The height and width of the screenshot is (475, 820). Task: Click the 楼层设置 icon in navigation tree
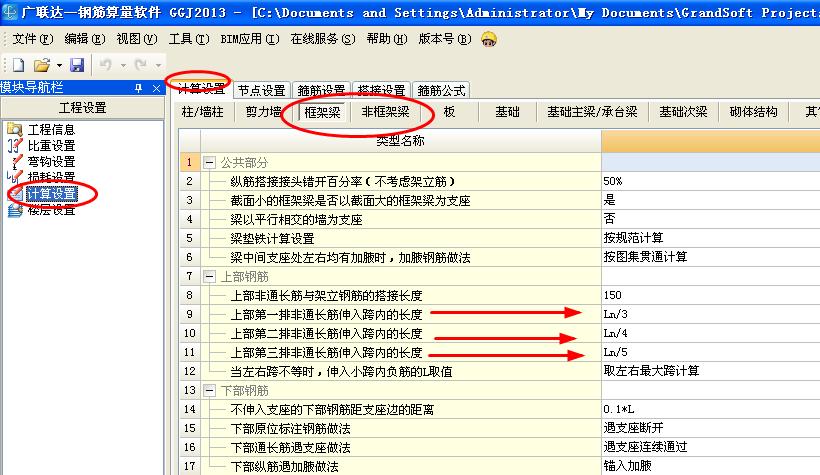pyautogui.click(x=15, y=210)
